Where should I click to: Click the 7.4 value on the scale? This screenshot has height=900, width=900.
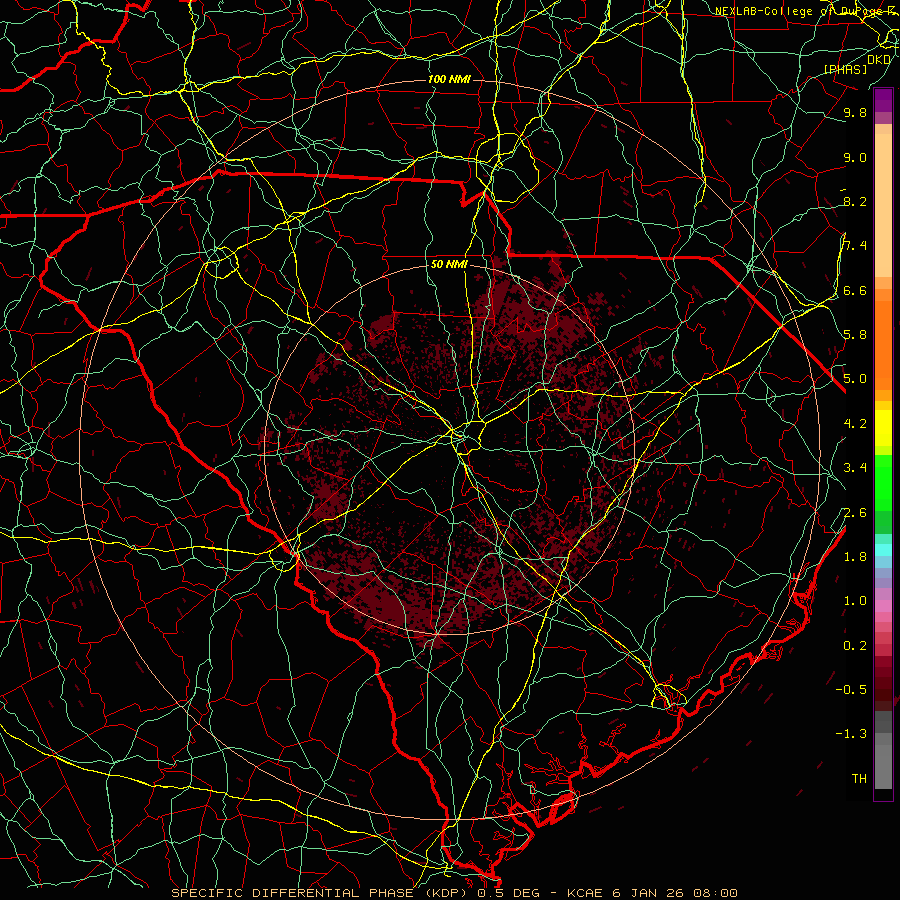pos(855,246)
